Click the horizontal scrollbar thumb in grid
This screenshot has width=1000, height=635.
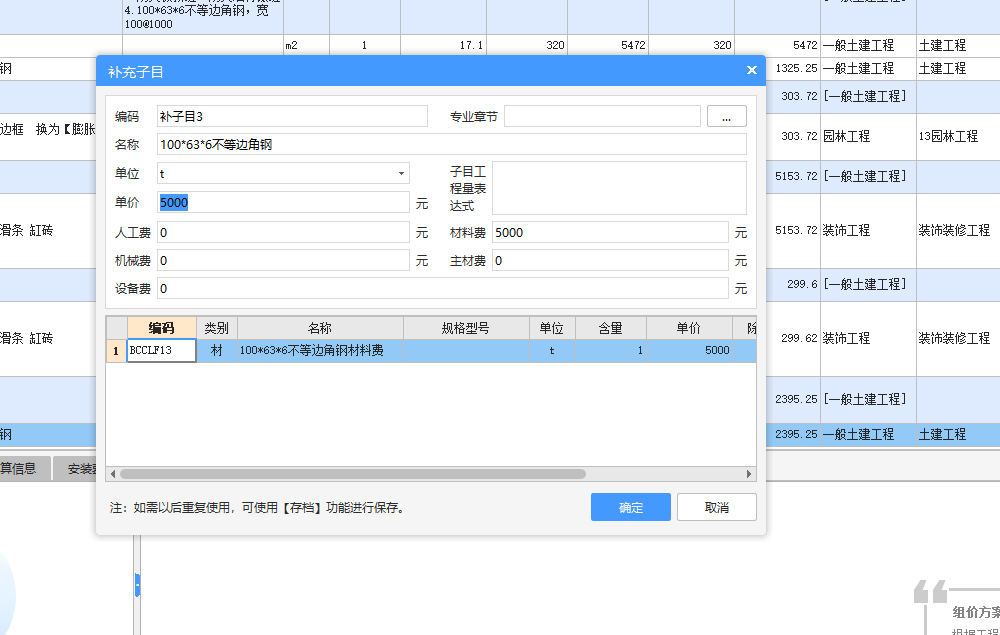click(x=353, y=474)
